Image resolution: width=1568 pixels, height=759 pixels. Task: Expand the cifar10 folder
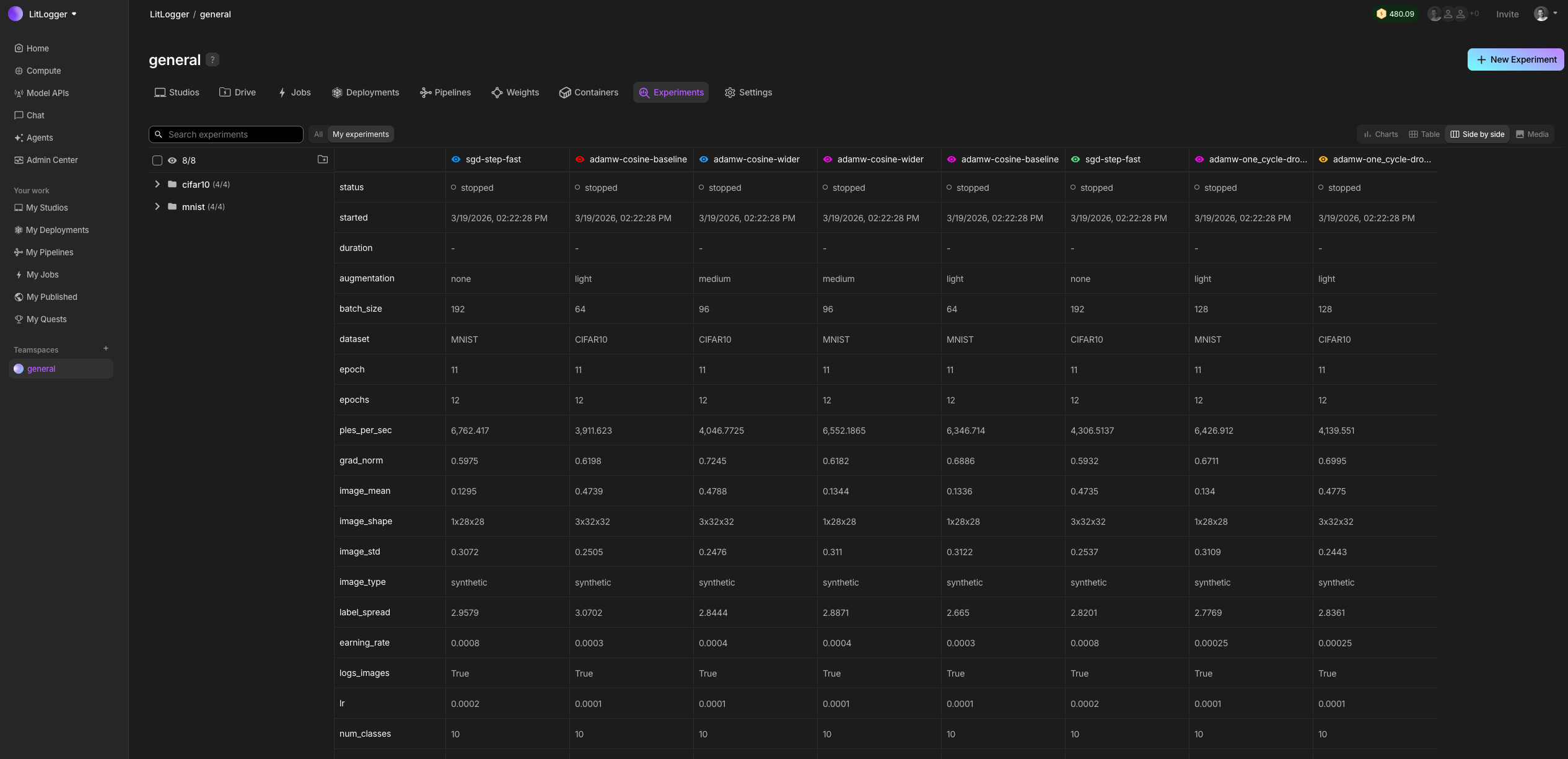click(157, 185)
